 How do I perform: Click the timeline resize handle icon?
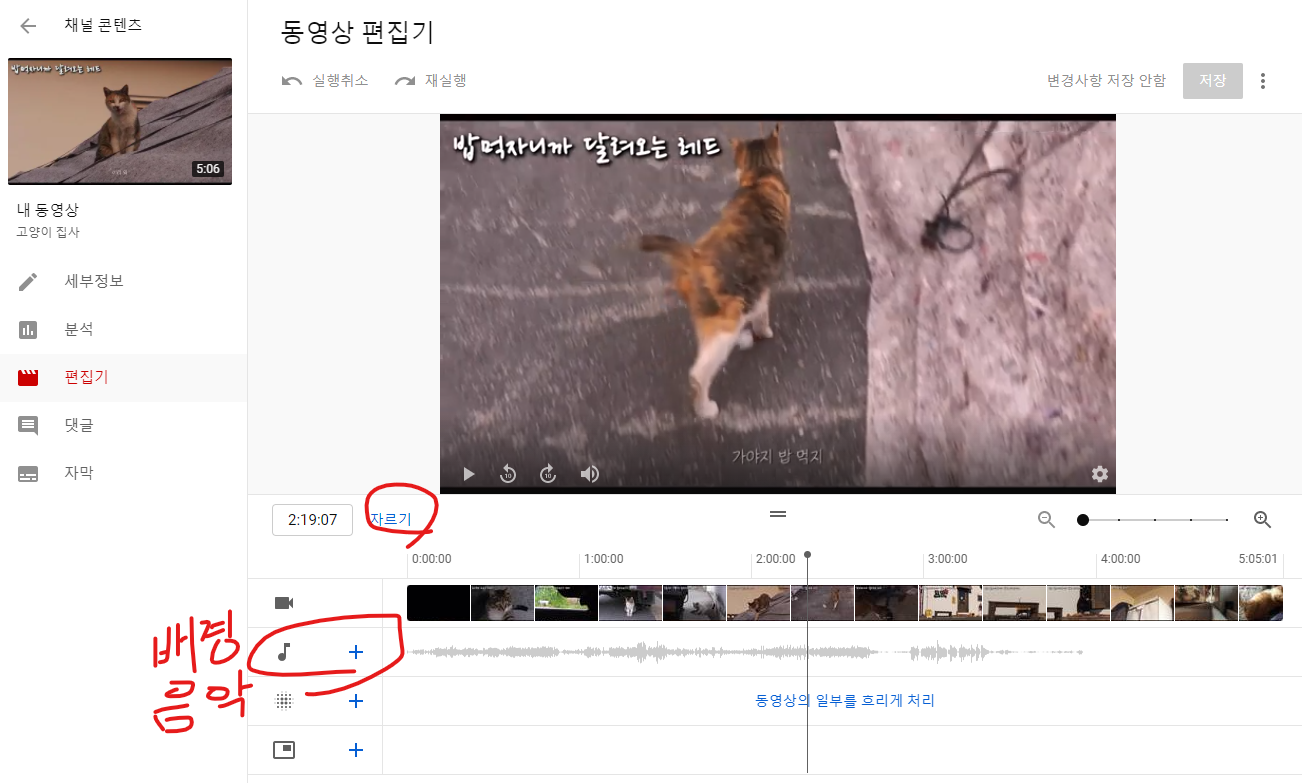pyautogui.click(x=778, y=514)
